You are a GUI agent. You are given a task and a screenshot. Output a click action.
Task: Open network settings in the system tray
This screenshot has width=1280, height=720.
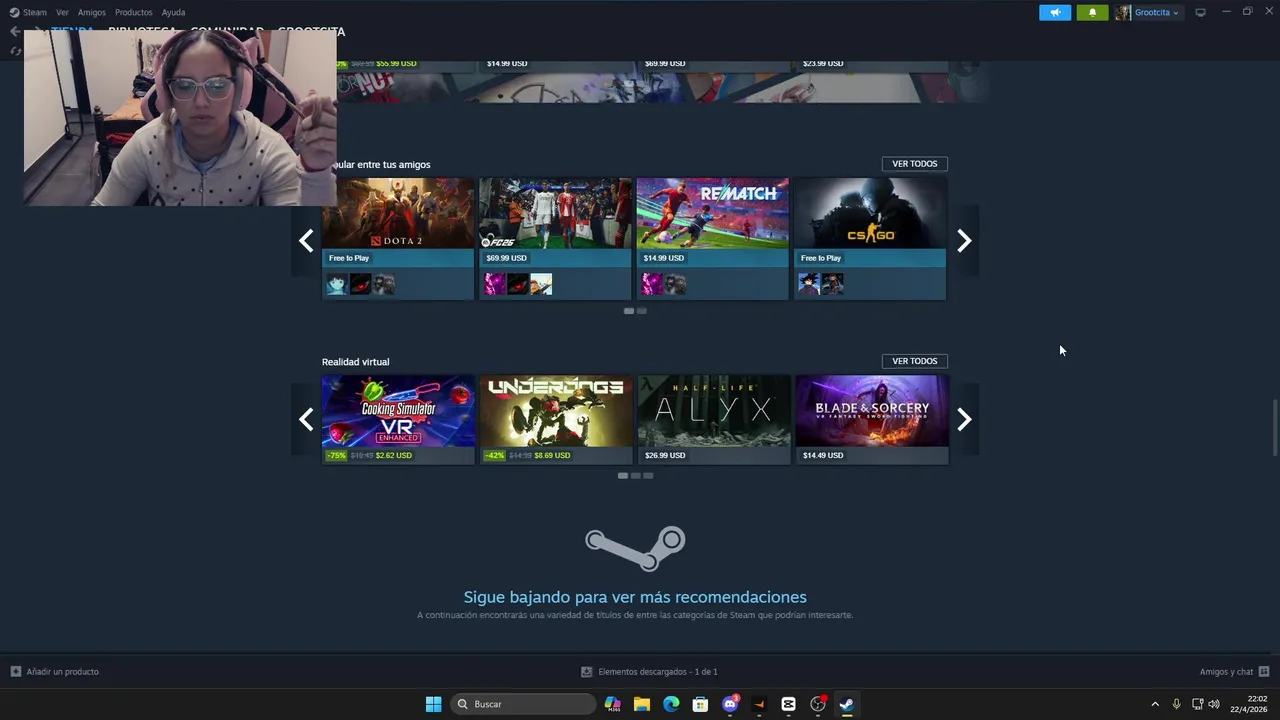tap(1197, 704)
